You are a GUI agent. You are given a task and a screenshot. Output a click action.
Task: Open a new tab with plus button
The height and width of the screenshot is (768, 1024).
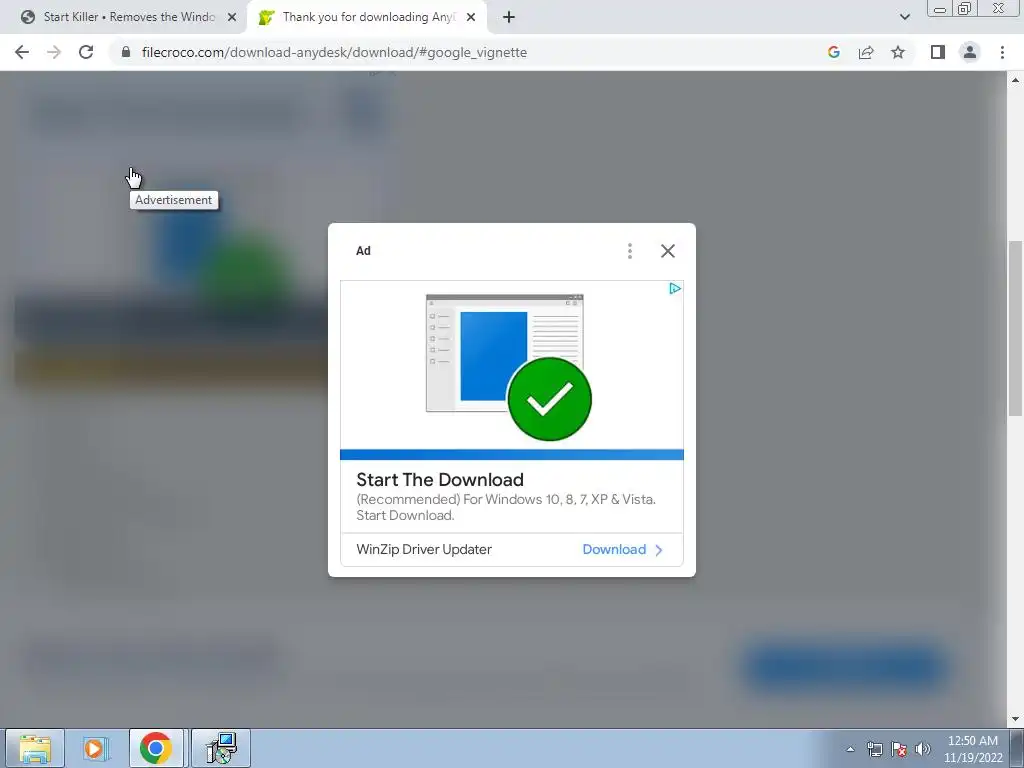pos(509,17)
